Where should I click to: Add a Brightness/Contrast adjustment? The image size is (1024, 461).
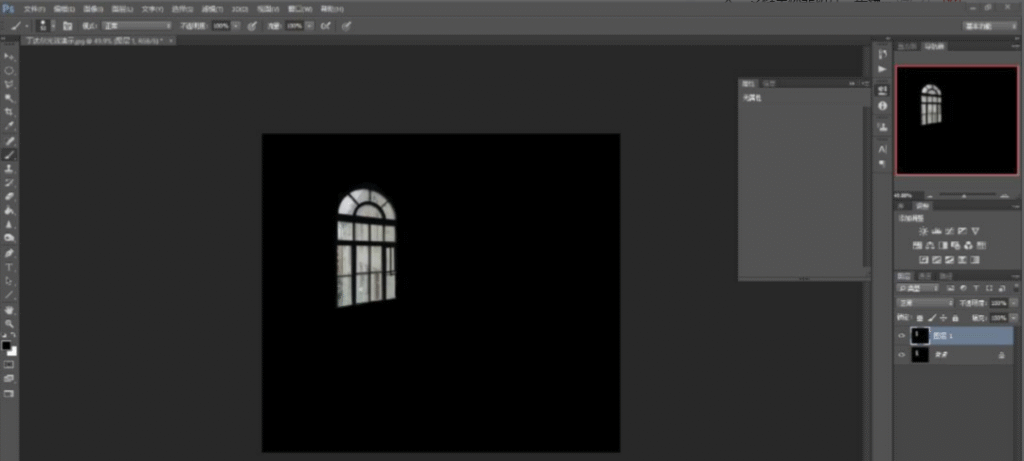point(923,231)
